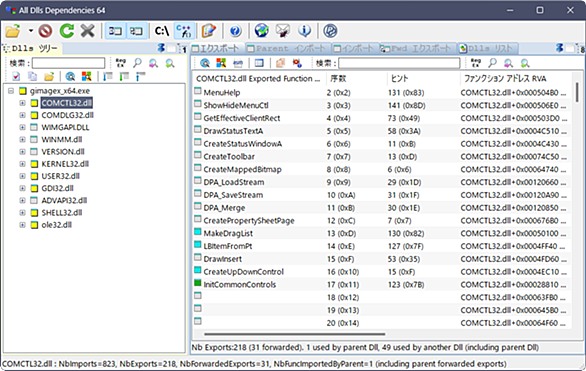Switch to the Parent インポート tab
The image size is (586, 371).
point(287,48)
